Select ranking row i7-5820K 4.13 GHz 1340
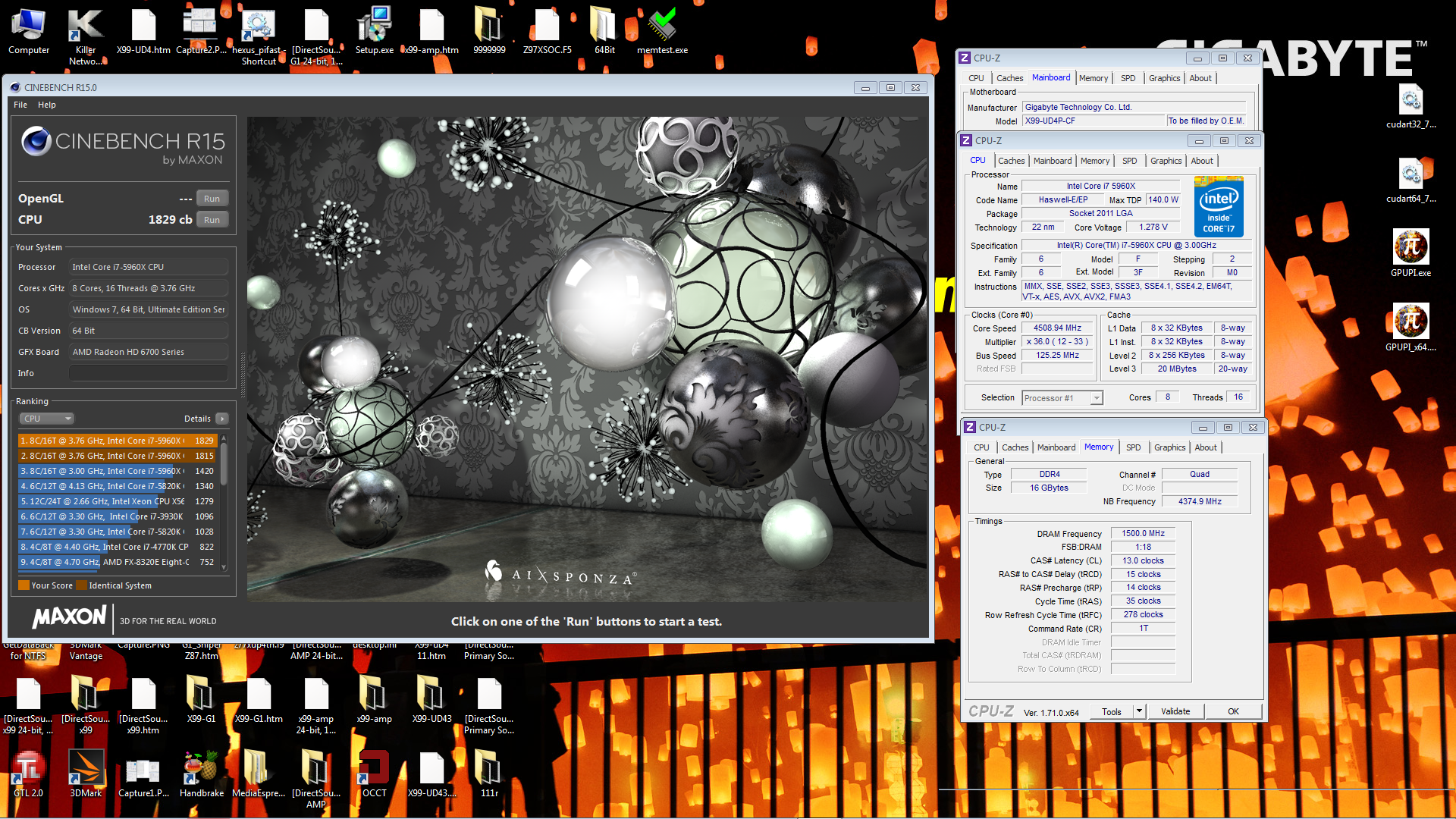The height and width of the screenshot is (819, 1456). 118,486
